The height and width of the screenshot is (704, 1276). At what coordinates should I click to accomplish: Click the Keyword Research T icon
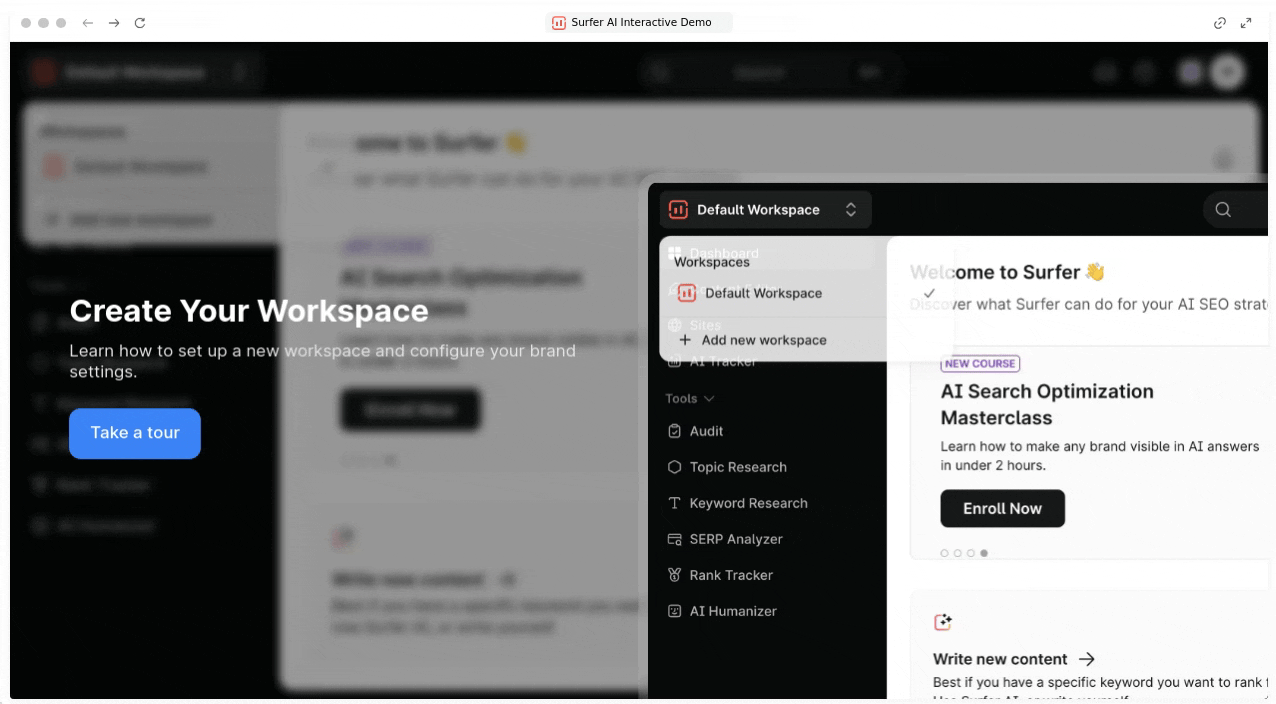click(674, 503)
